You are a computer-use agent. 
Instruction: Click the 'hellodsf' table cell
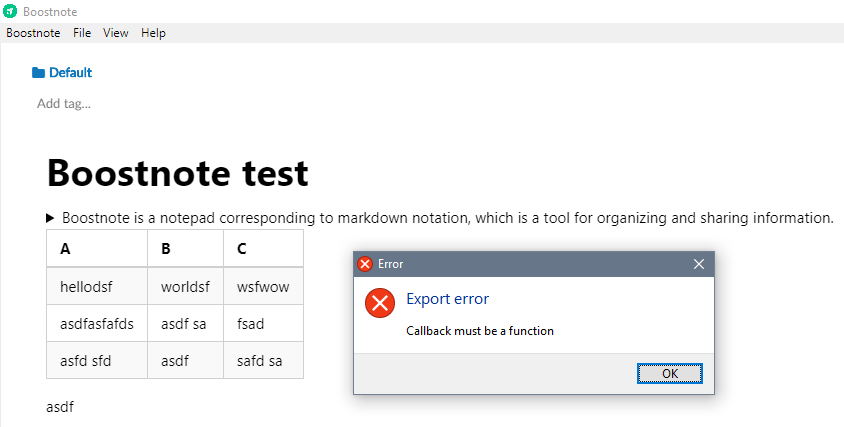pos(97,286)
